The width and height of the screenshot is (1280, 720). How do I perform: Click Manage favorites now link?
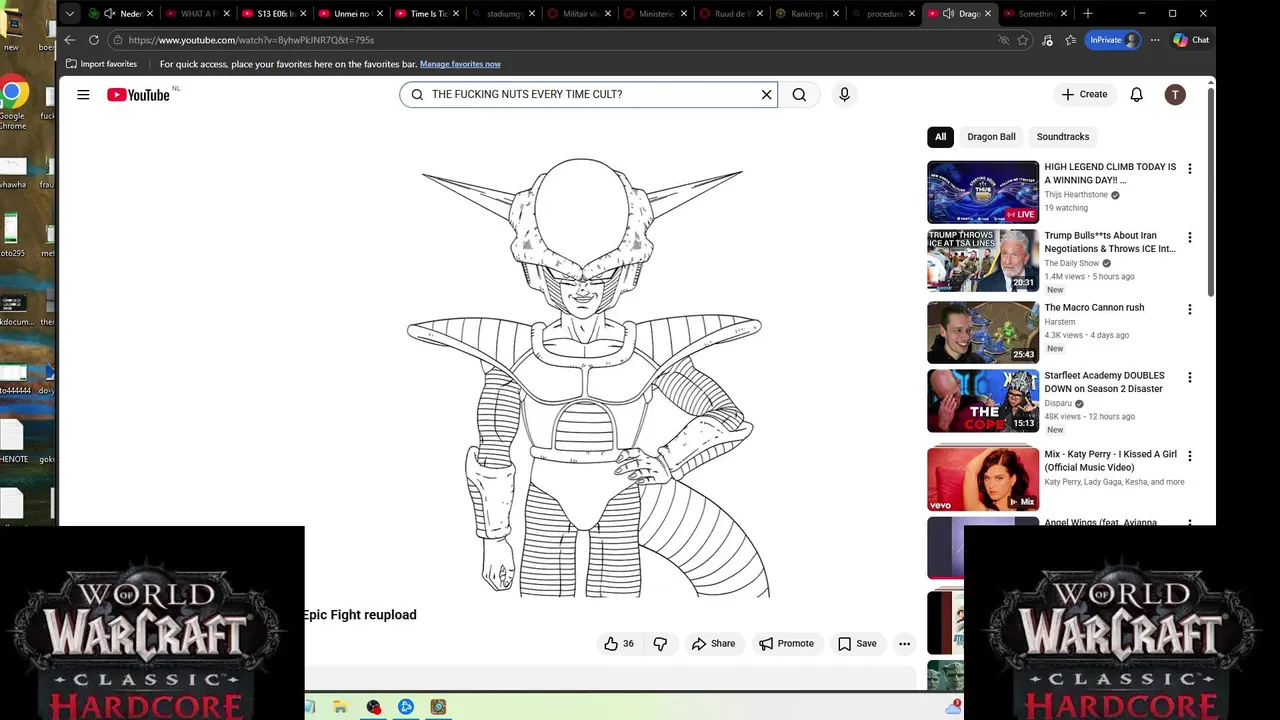click(x=460, y=64)
